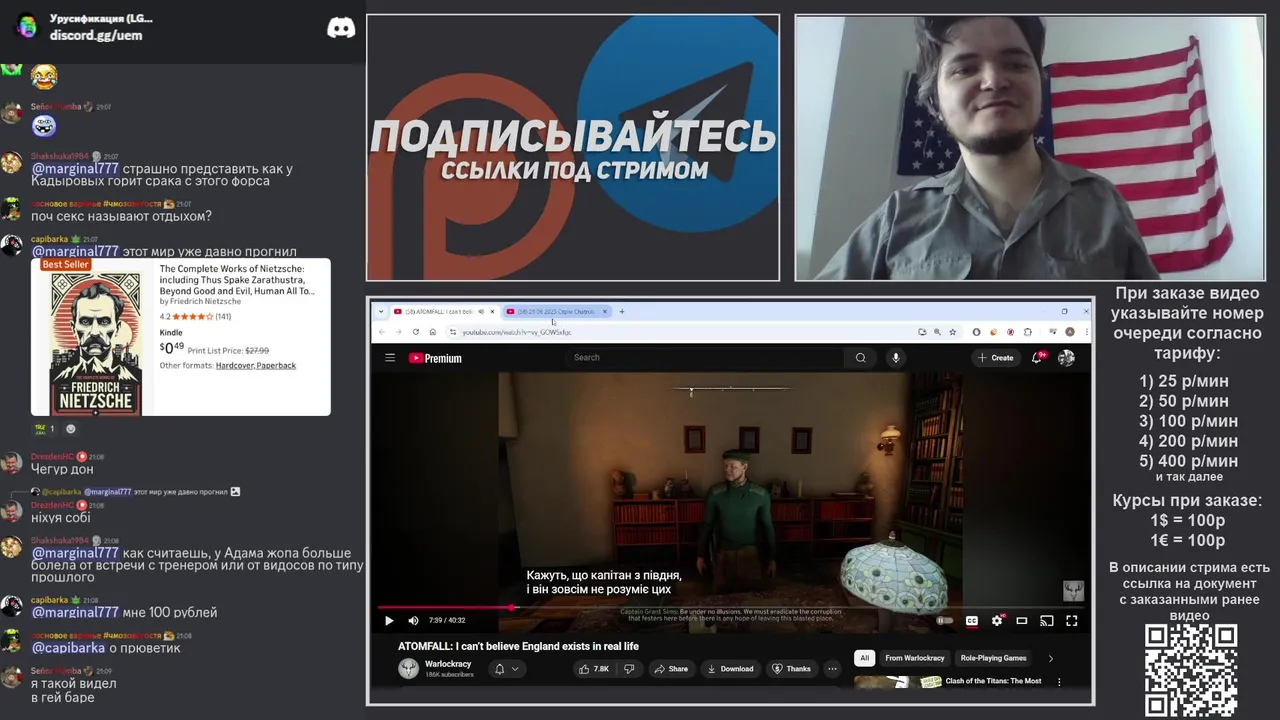Seek on the red video progress bar

pos(730,607)
